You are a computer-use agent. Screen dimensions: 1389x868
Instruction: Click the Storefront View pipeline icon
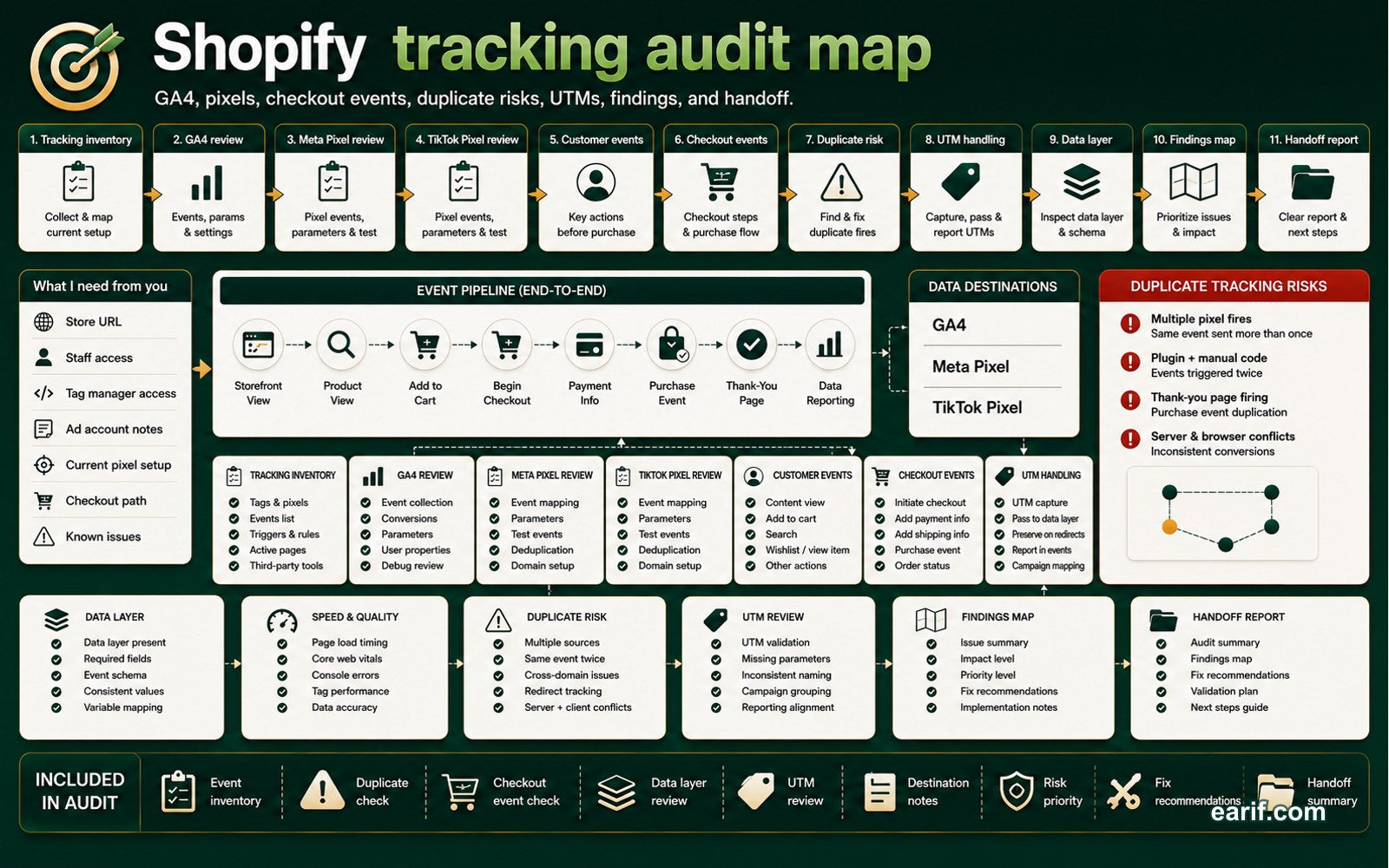click(258, 345)
